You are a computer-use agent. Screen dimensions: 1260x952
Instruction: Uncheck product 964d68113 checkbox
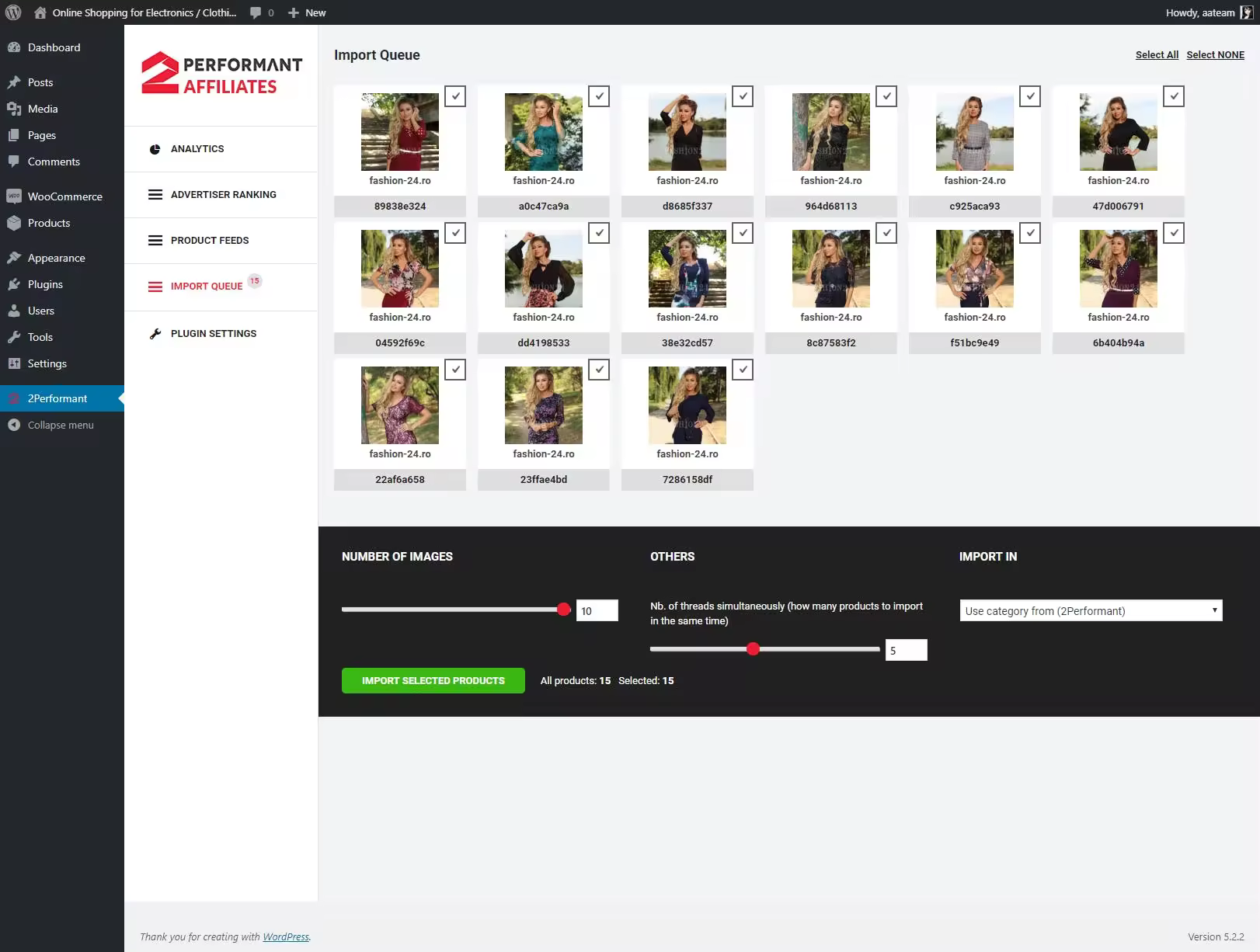tap(886, 96)
